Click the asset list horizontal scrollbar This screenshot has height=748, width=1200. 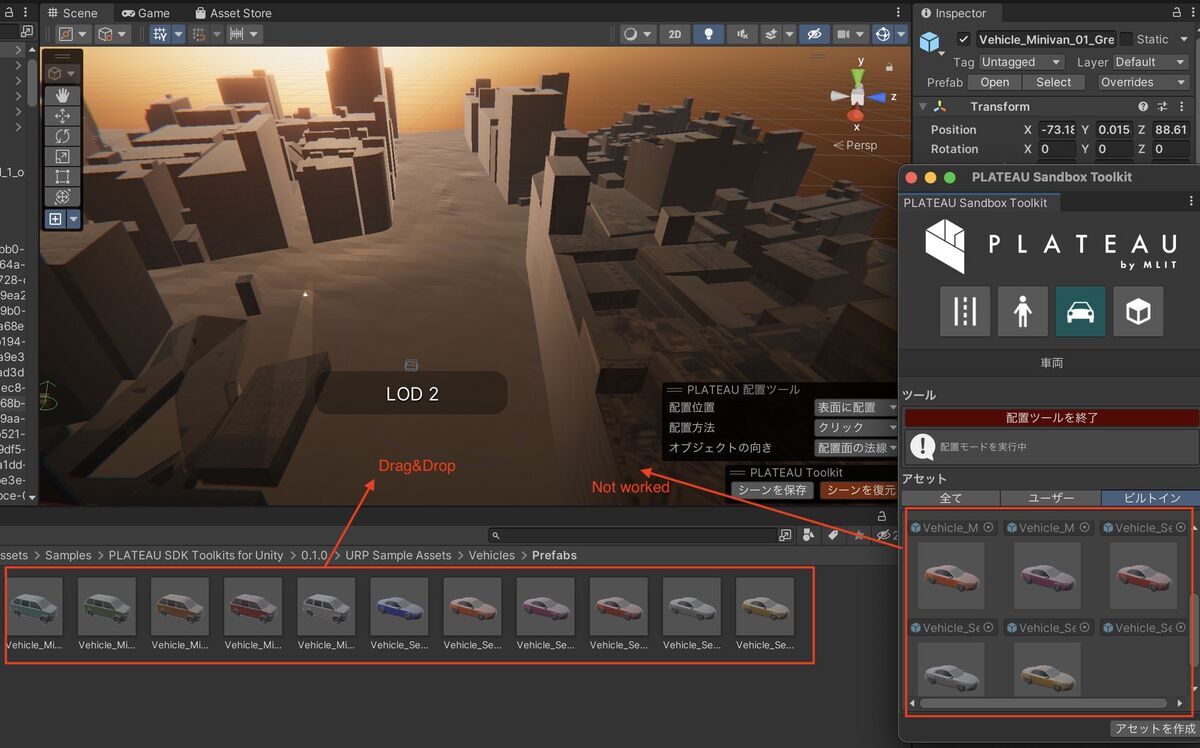point(1045,703)
